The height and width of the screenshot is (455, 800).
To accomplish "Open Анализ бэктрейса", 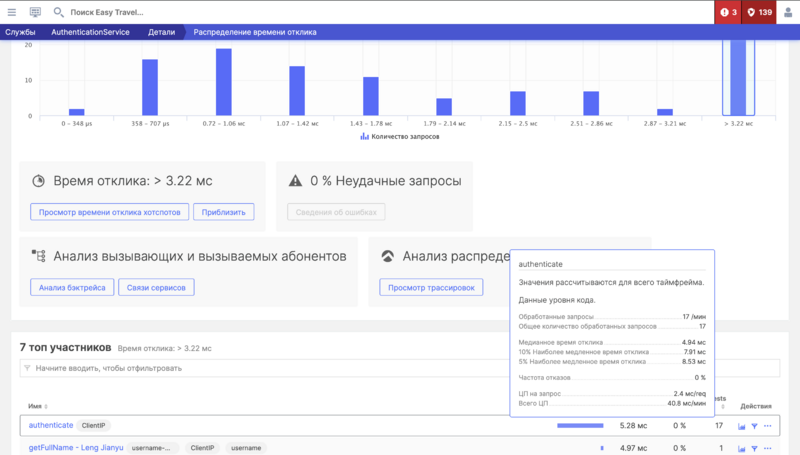I will pos(72,288).
